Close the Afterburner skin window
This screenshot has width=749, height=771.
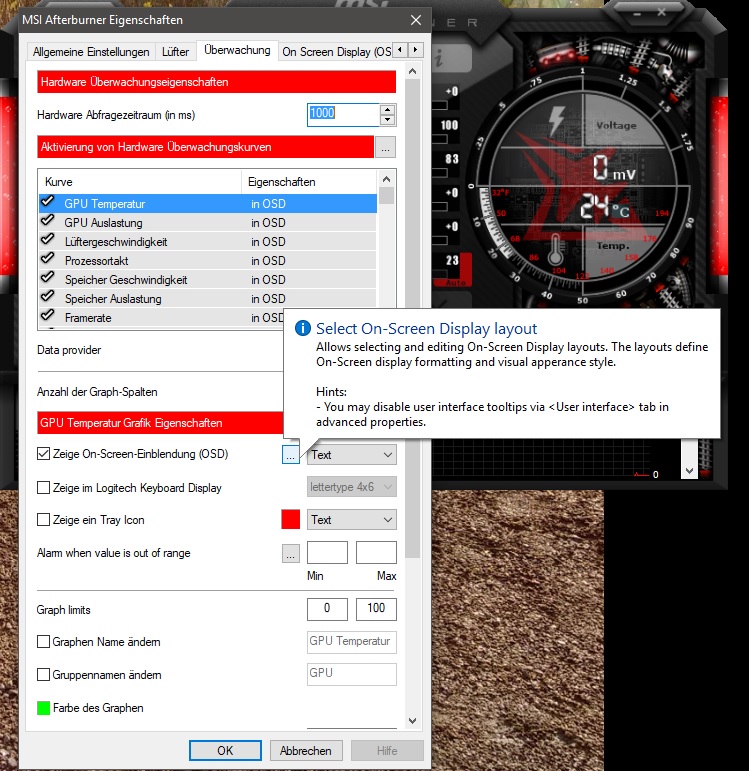[x=662, y=12]
